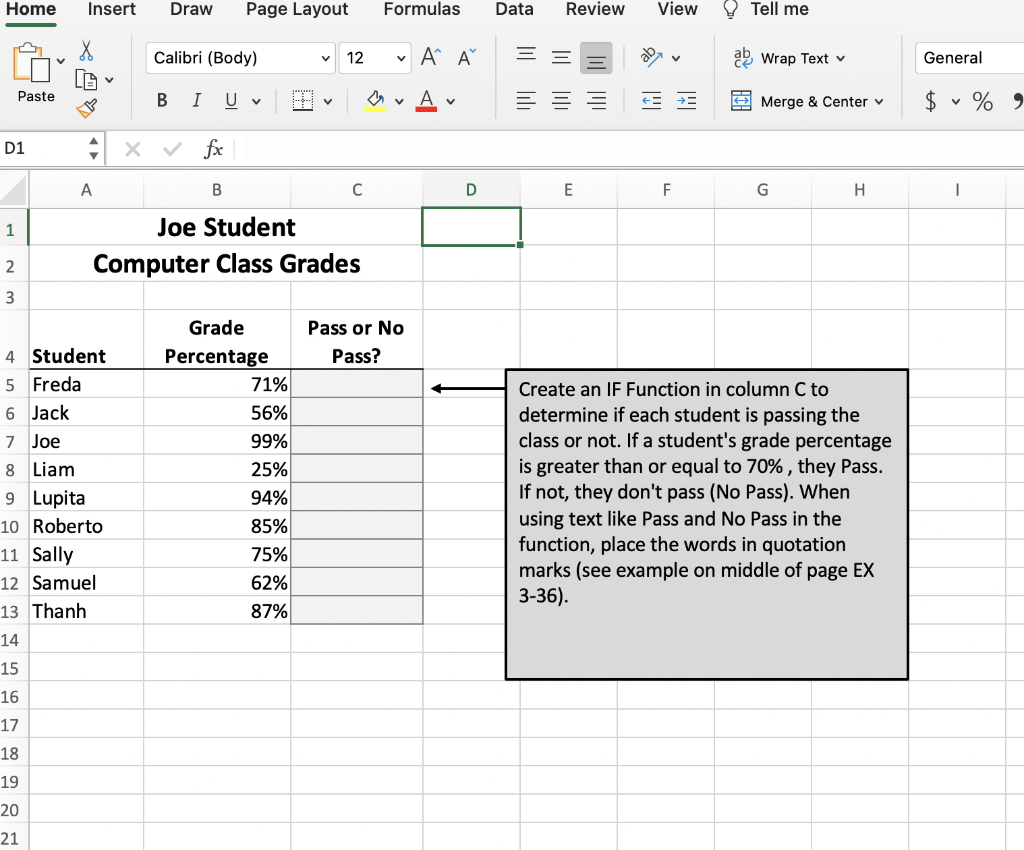Open the font family dropdown
This screenshot has height=850, width=1024.
pyautogui.click(x=325, y=58)
